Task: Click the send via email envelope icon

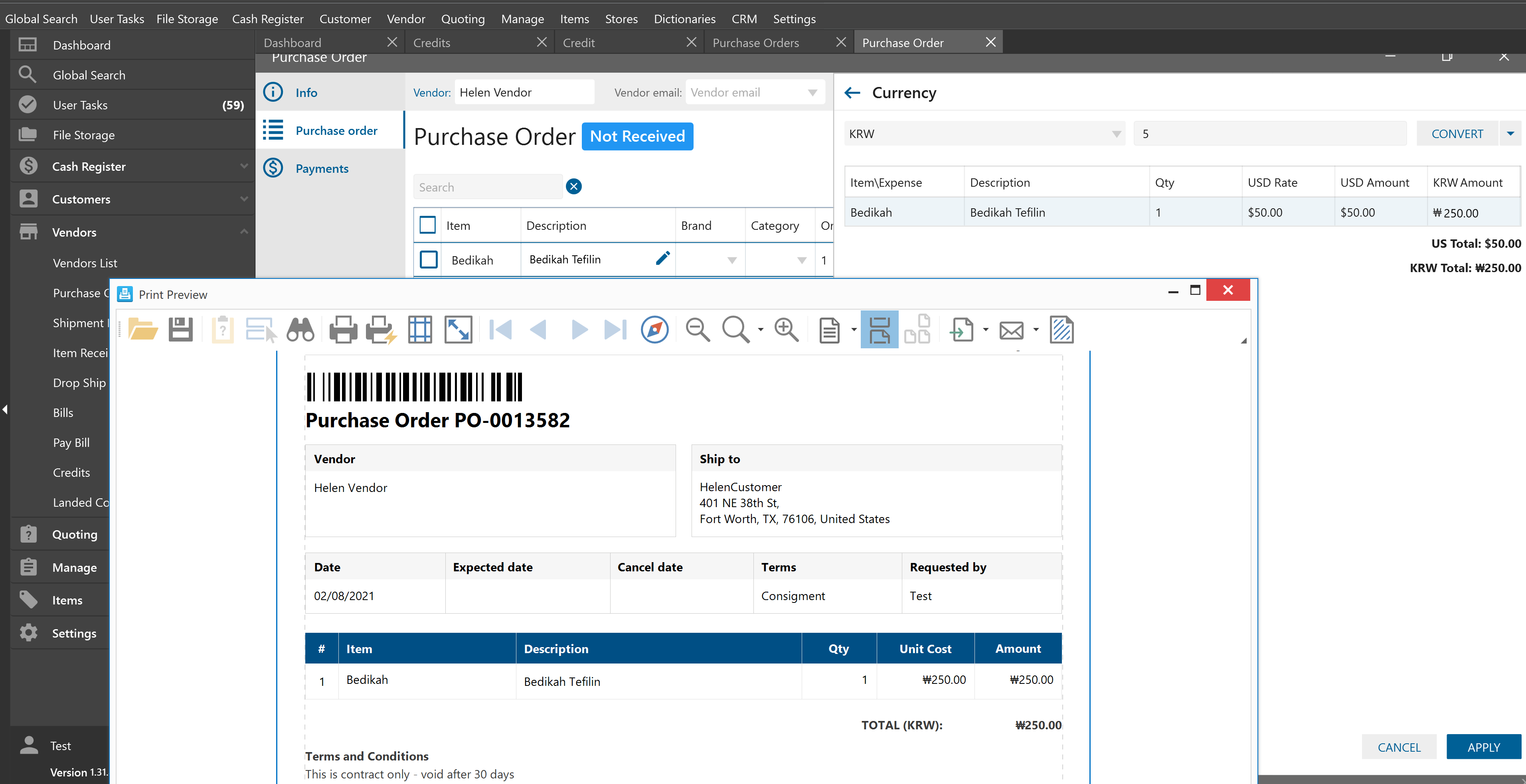Action: click(x=1011, y=330)
